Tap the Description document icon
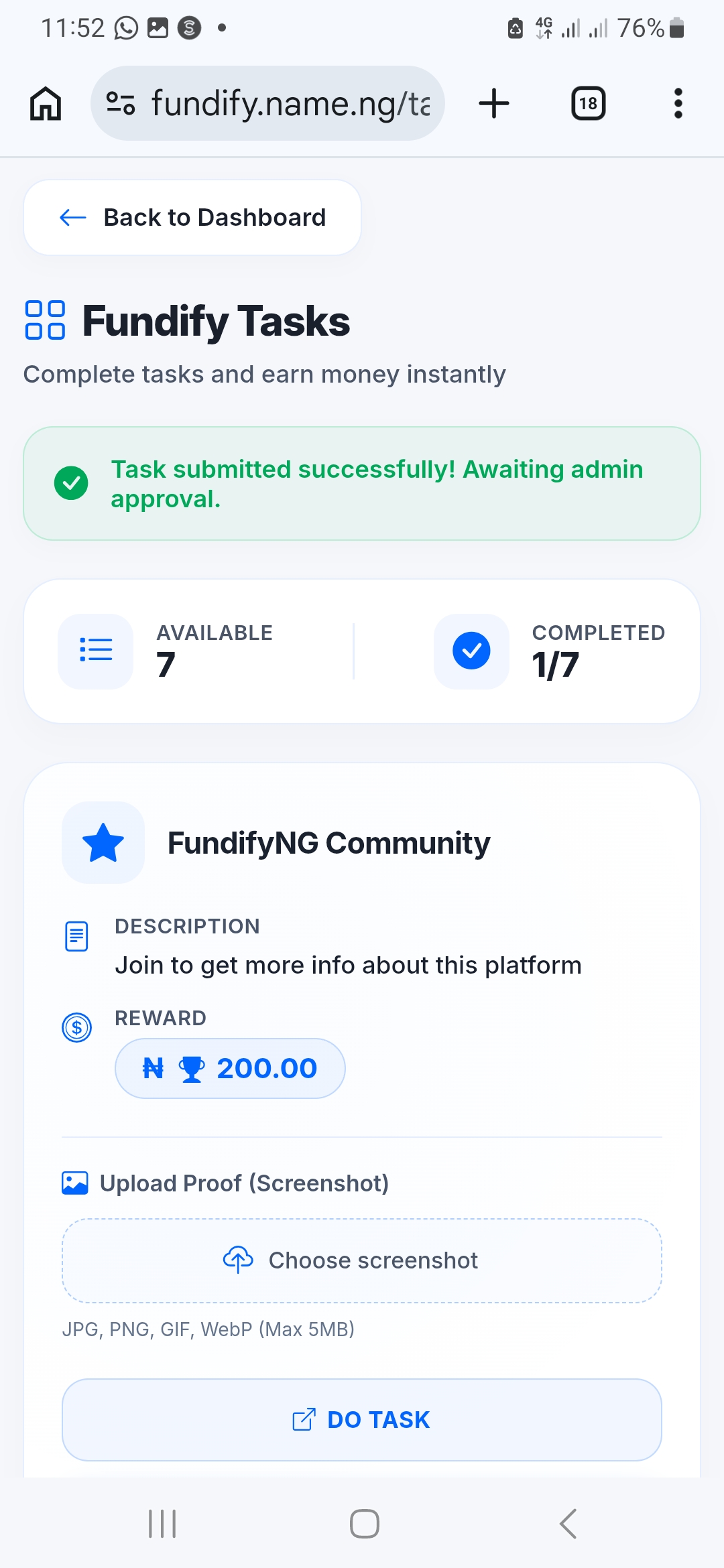The height and width of the screenshot is (1568, 724). pyautogui.click(x=76, y=936)
